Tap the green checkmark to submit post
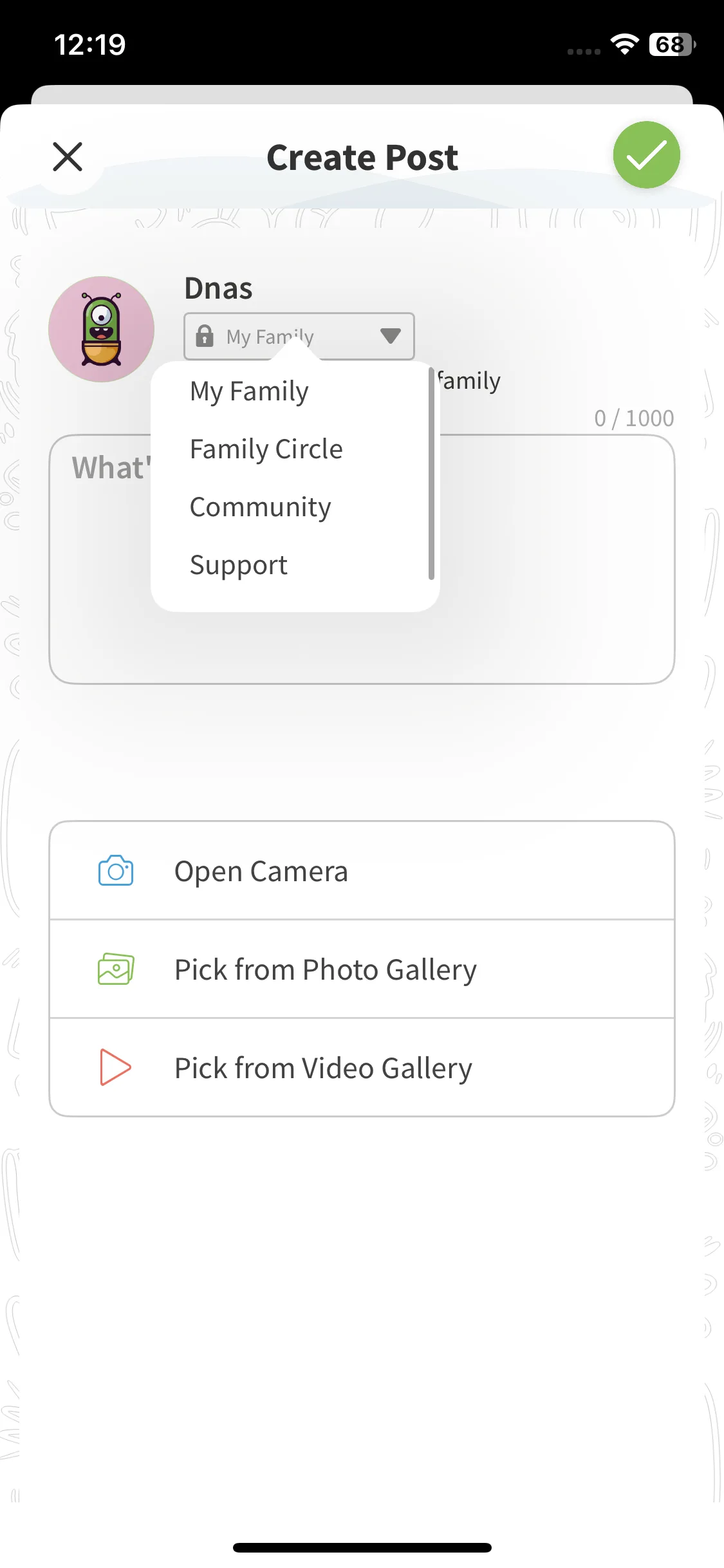 tap(646, 155)
